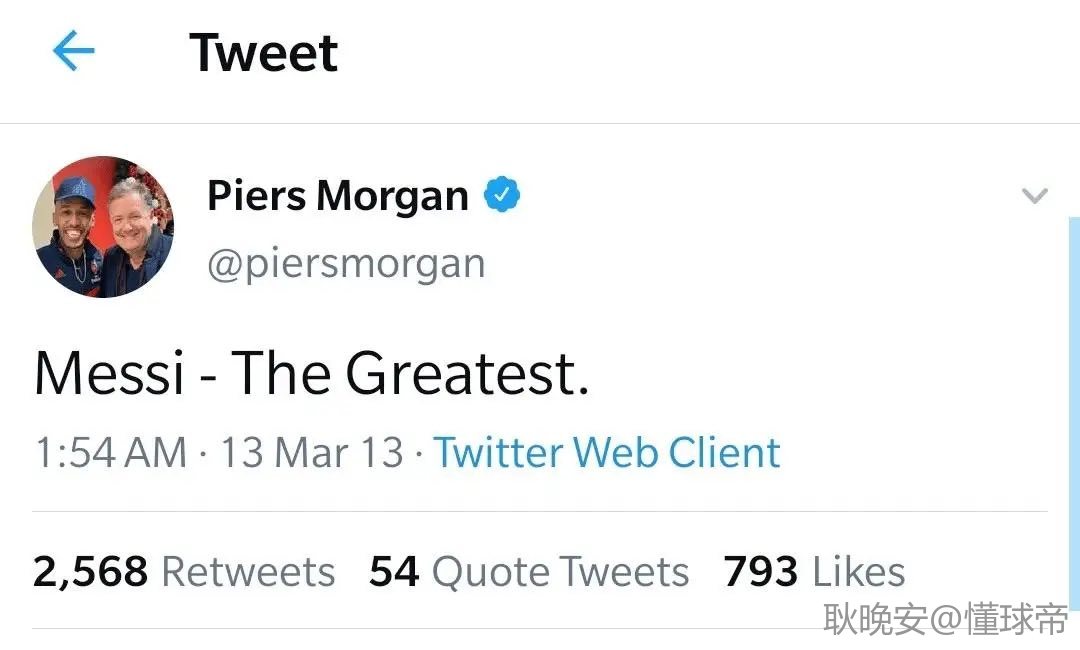This screenshot has height=650, width=1080.
Task: Click the @piersmorgan handle
Action: tap(346, 263)
